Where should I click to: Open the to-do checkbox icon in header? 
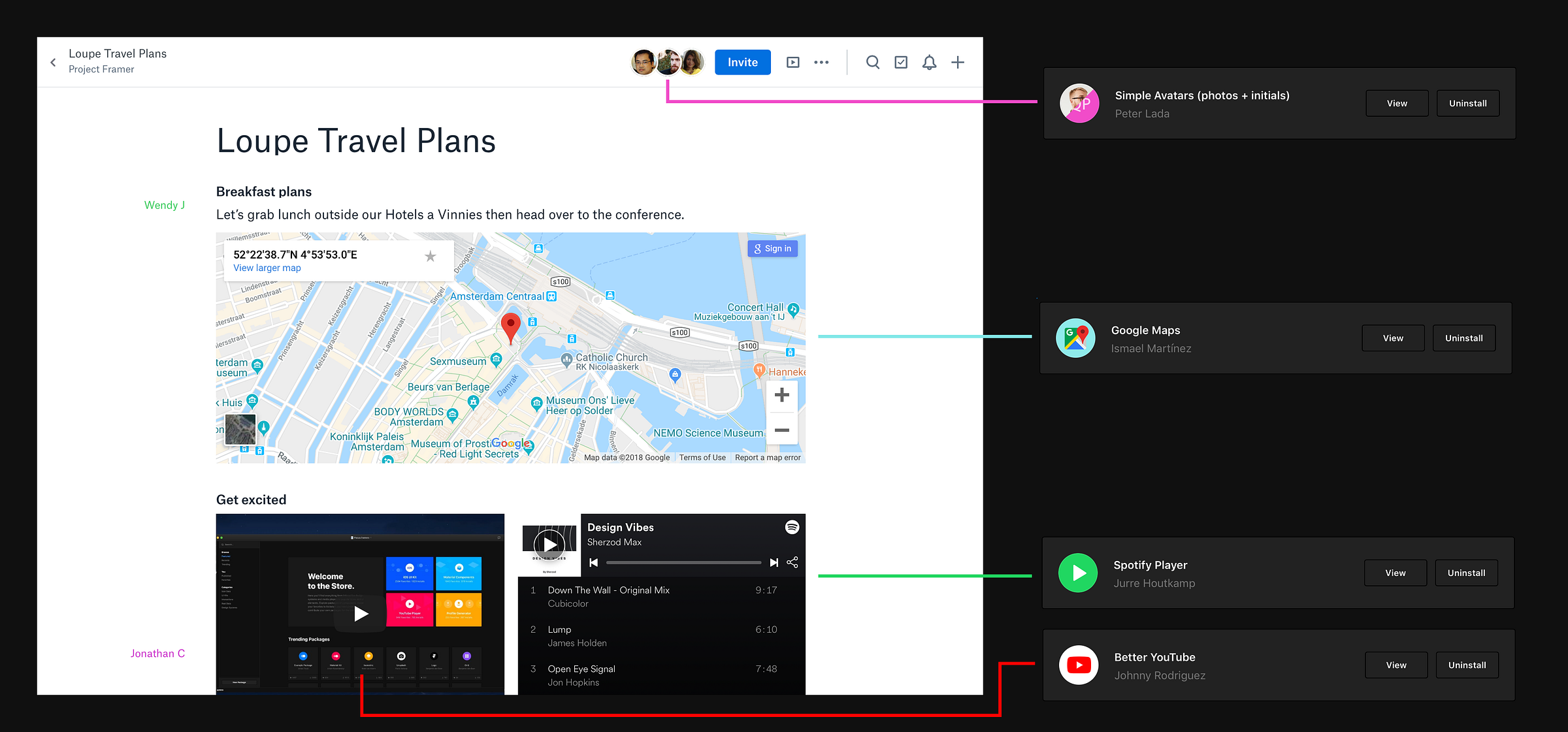coord(901,63)
